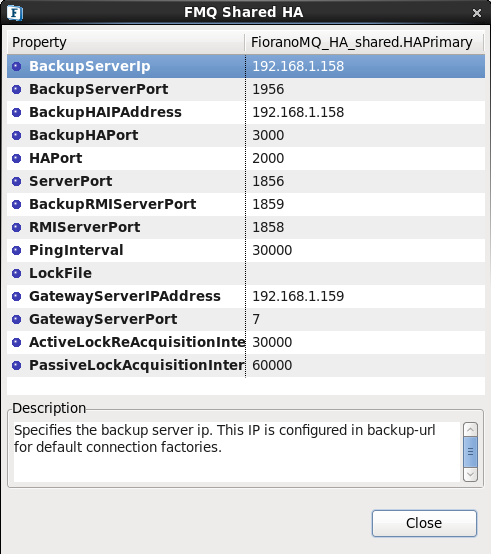Click the bullet icon beside GatewayServerPort
This screenshot has height=554, width=491.
point(17,319)
